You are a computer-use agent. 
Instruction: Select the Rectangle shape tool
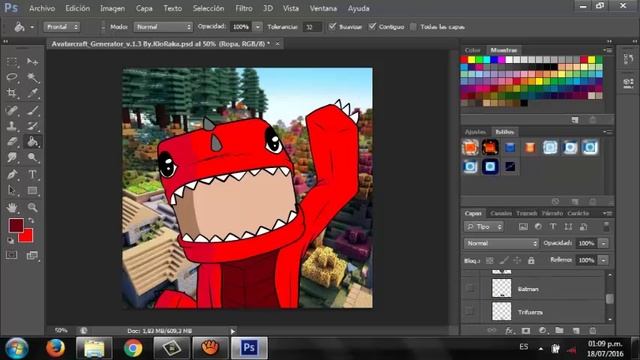point(32,190)
